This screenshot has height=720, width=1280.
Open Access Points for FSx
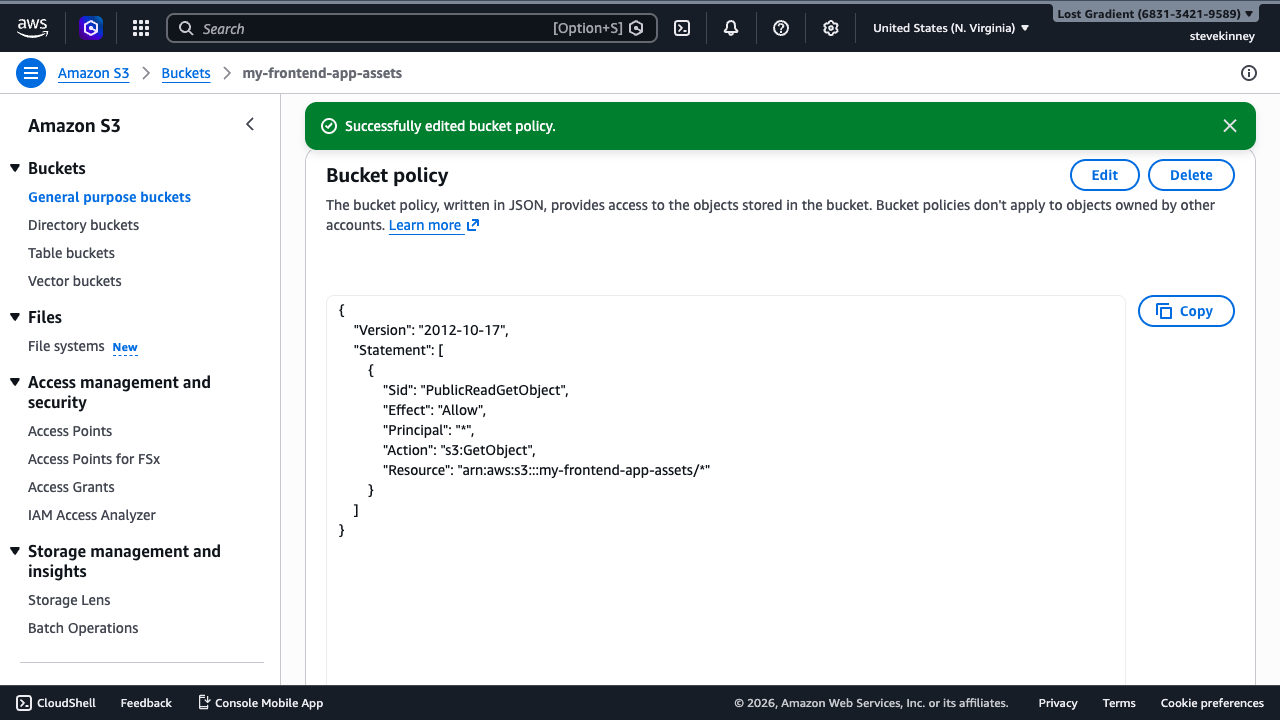point(94,459)
